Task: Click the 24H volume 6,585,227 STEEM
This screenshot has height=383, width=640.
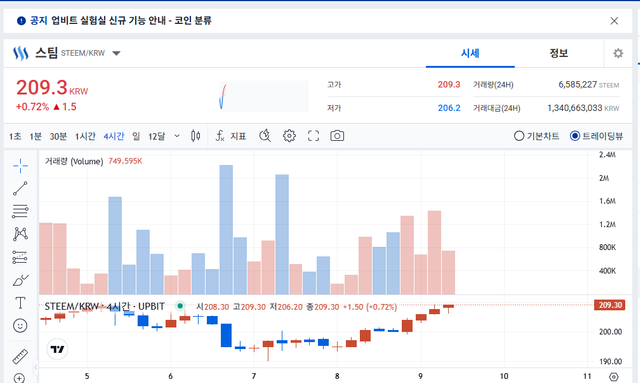Action: [x=589, y=85]
